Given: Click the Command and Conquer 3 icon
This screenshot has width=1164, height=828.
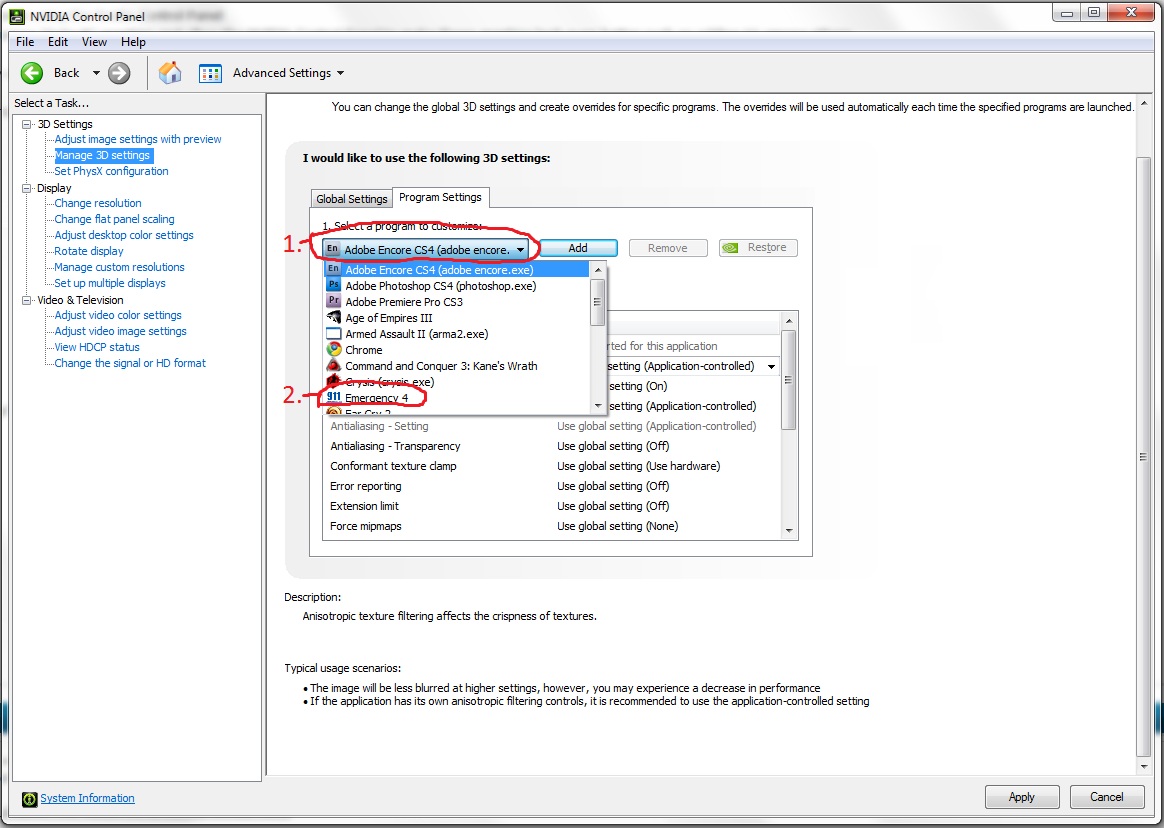Looking at the screenshot, I should [x=333, y=365].
